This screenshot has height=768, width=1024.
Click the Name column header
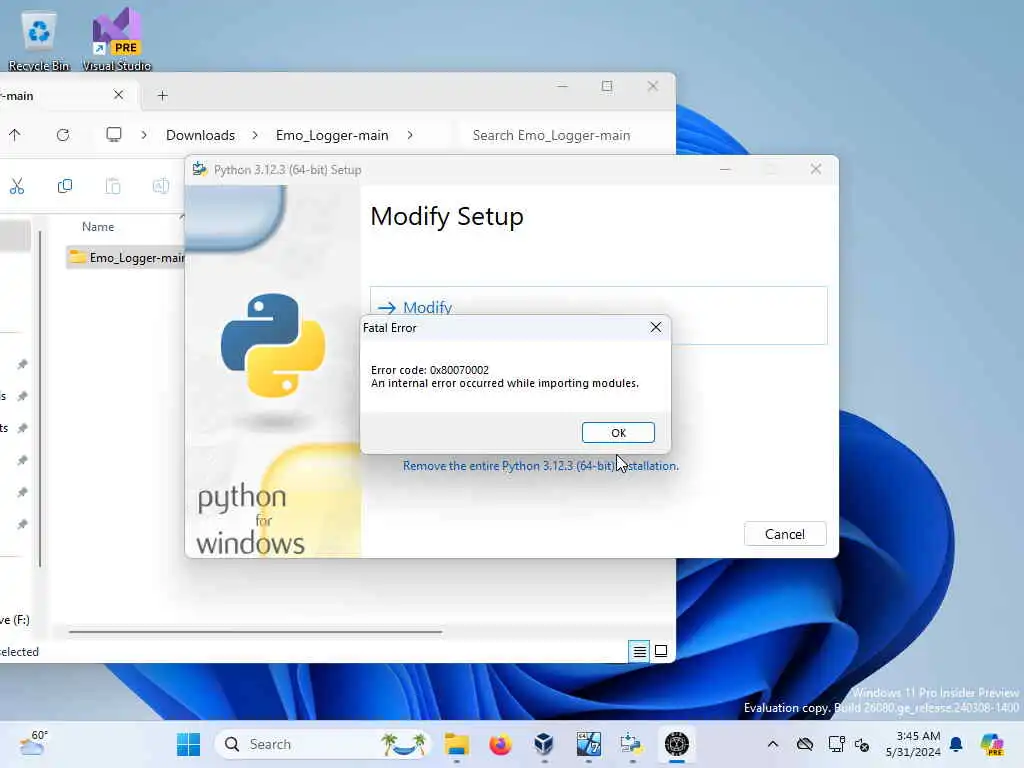(x=98, y=227)
